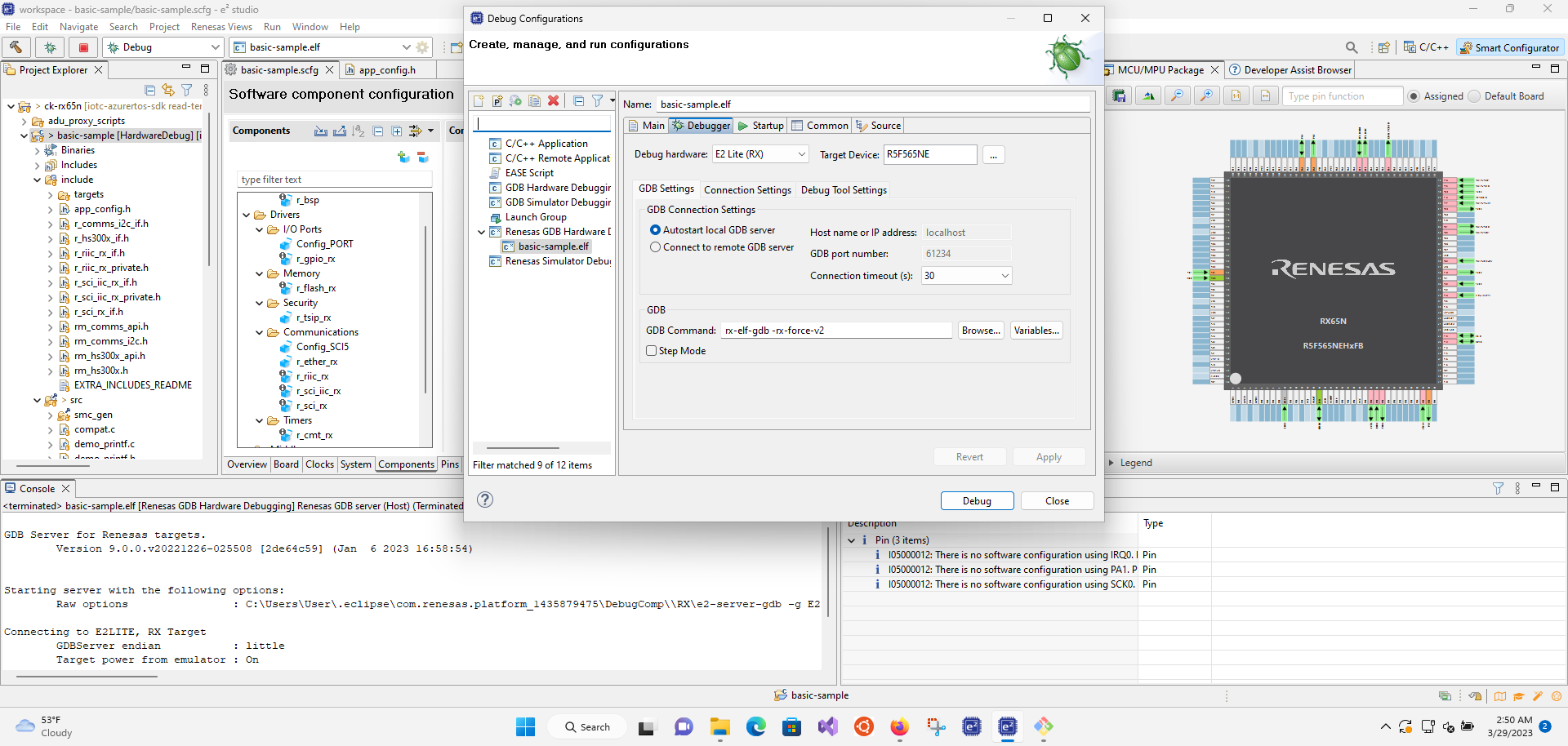This screenshot has height=746, width=1568.
Task: Click the ... button next to Target Device
Action: (x=993, y=155)
